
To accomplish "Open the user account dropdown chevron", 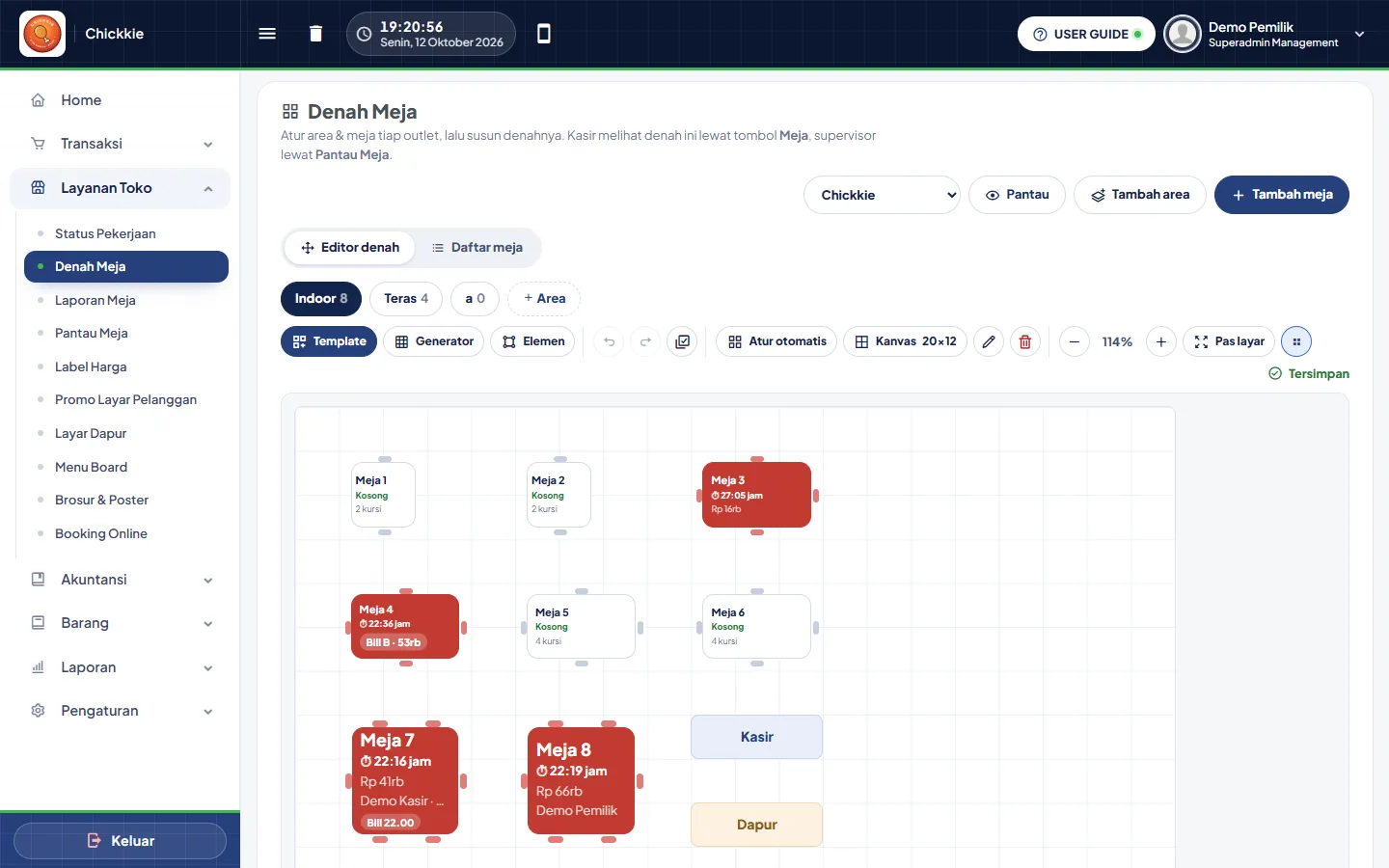I will tap(1360, 34).
